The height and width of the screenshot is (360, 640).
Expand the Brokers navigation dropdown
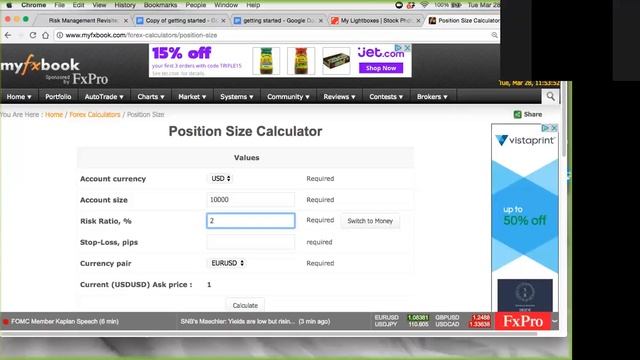click(x=432, y=97)
